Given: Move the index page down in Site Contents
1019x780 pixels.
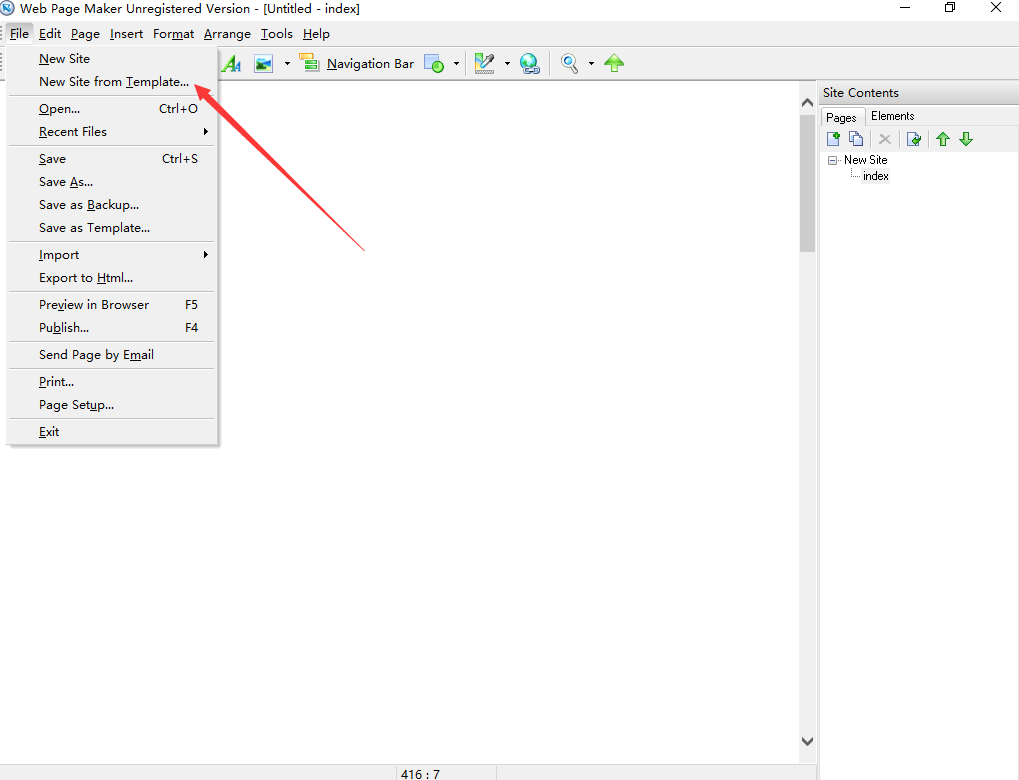Looking at the screenshot, I should (966, 138).
